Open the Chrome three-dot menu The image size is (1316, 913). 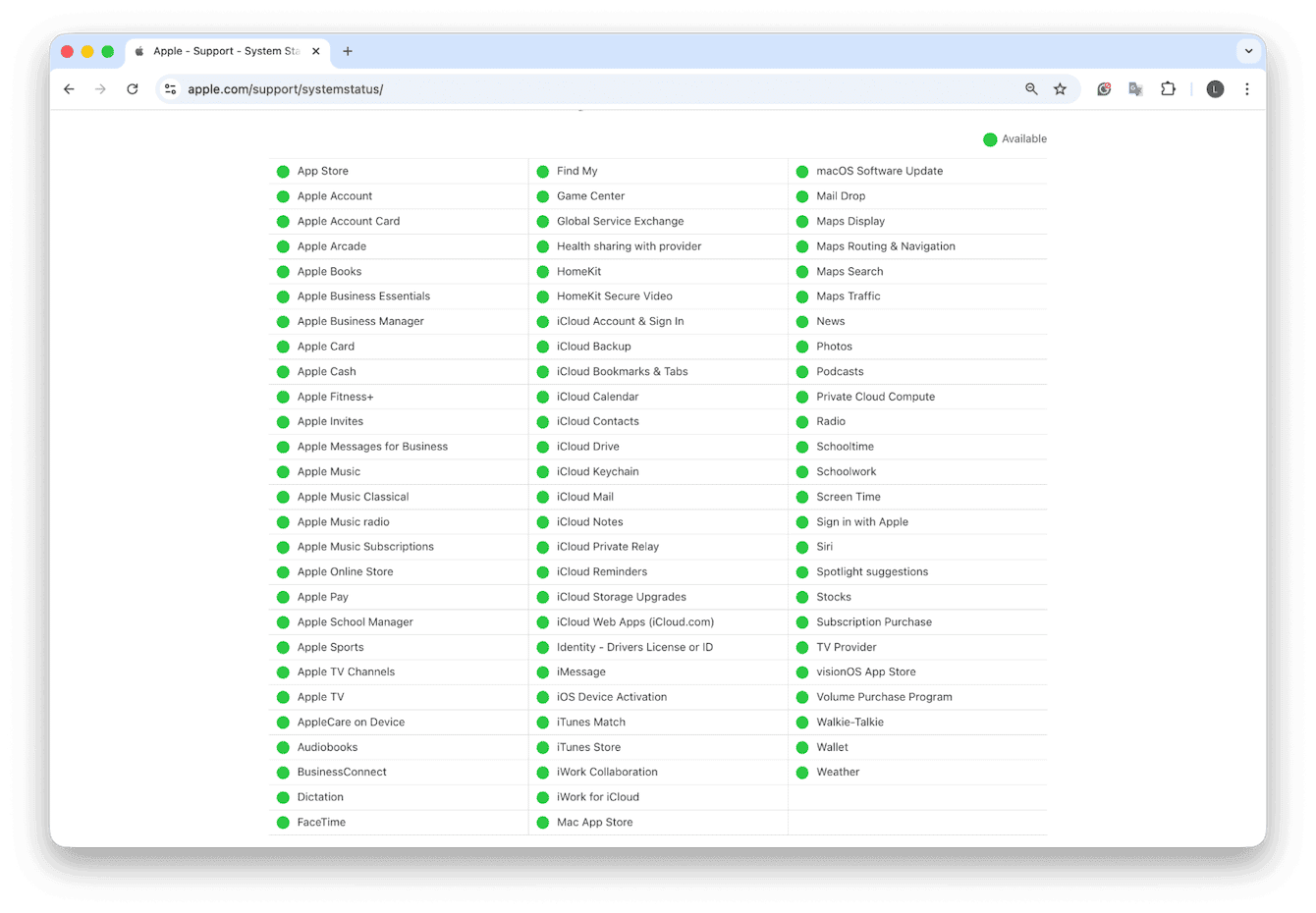tap(1246, 88)
